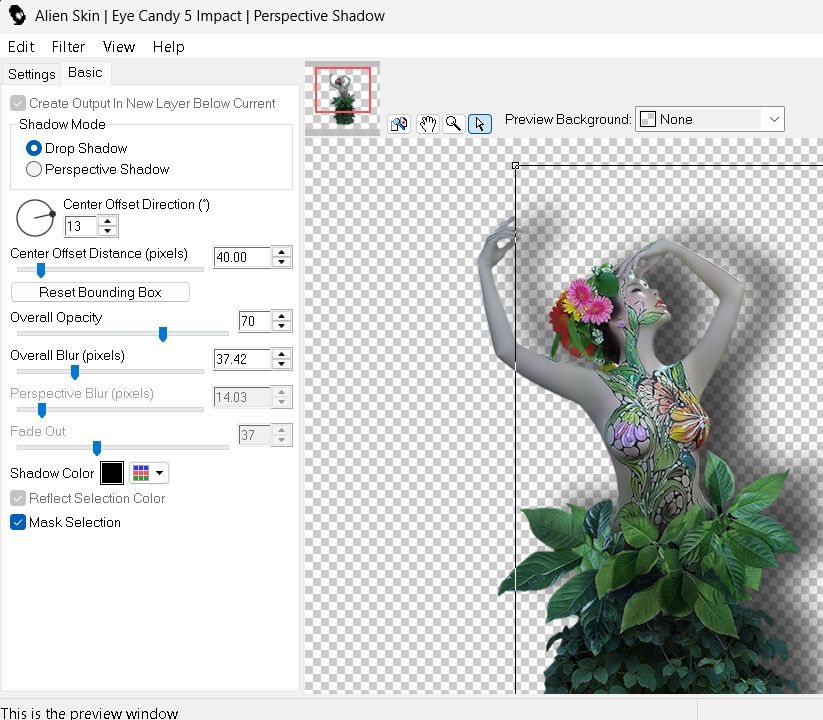The width and height of the screenshot is (823, 720).
Task: Select the arrow pointer tool
Action: click(x=480, y=124)
